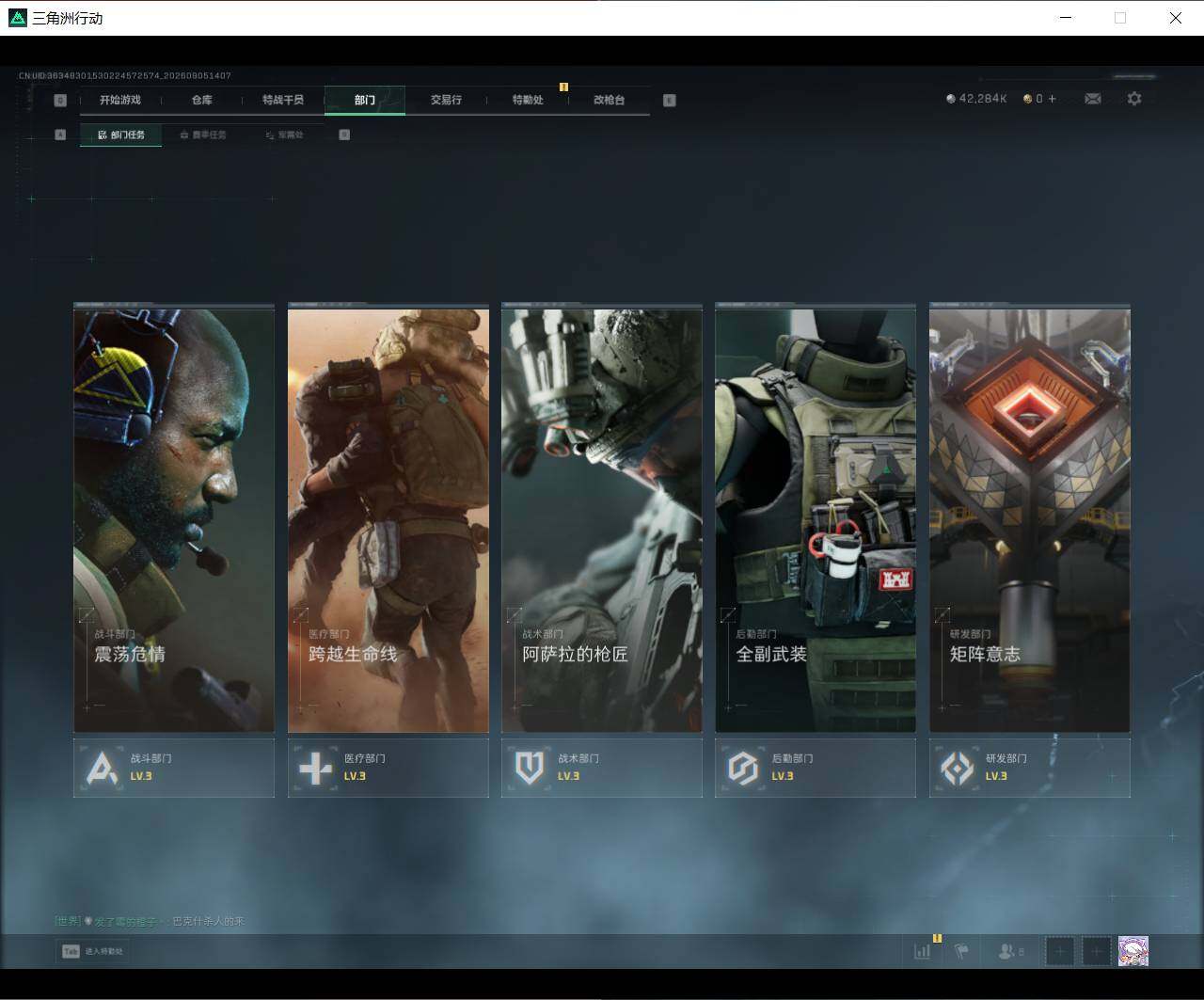This screenshot has height=1000, width=1204.
Task: Open the 矩阵意志 research department card
Action: (1030, 520)
